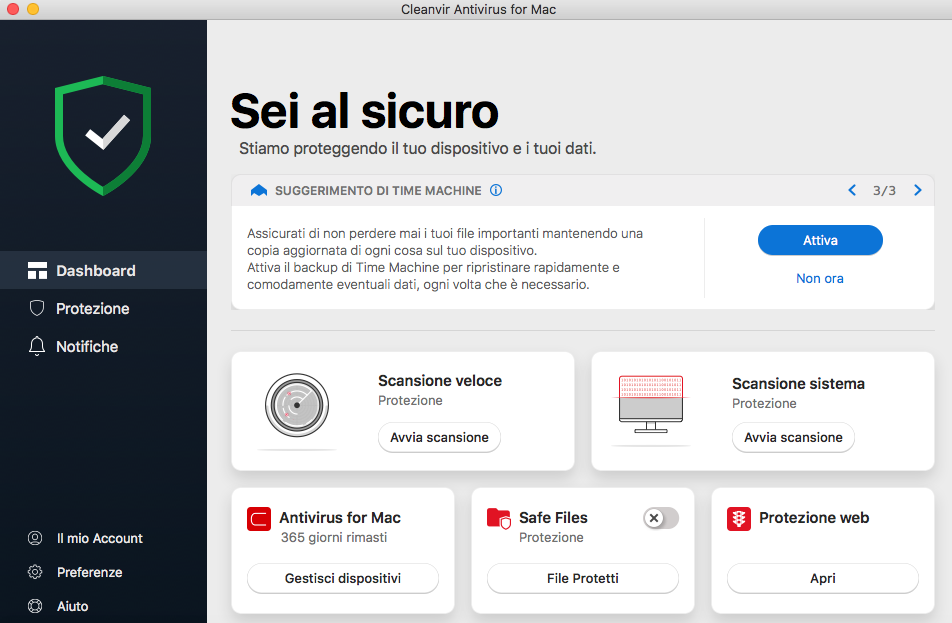Click the red Antivirus for Mac logo icon
The width and height of the screenshot is (952, 623).
(259, 519)
